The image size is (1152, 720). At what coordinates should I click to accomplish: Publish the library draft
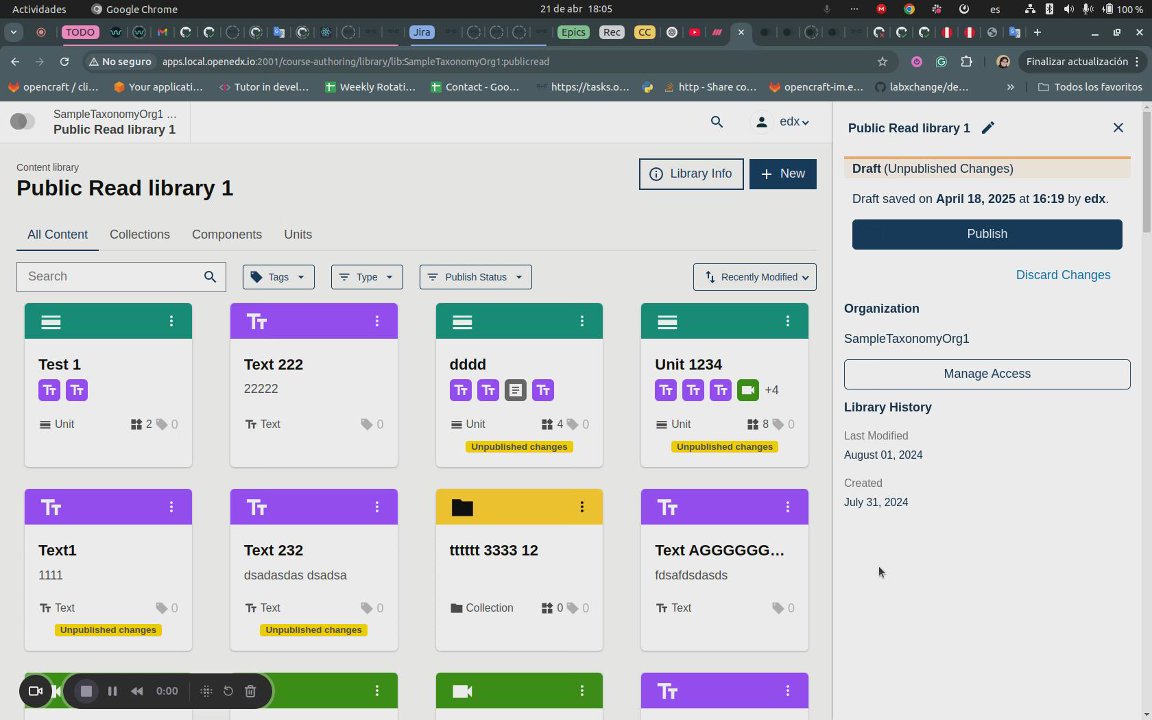987,234
